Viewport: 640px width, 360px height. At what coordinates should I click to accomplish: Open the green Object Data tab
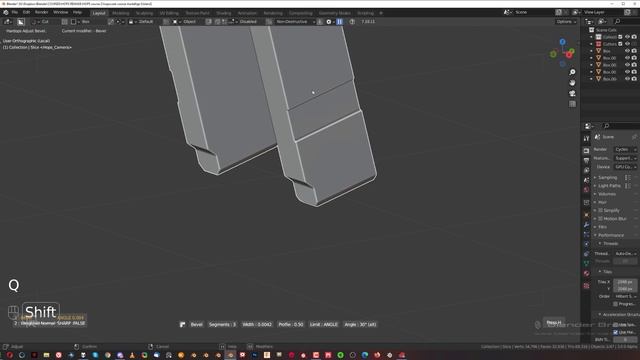[586, 264]
